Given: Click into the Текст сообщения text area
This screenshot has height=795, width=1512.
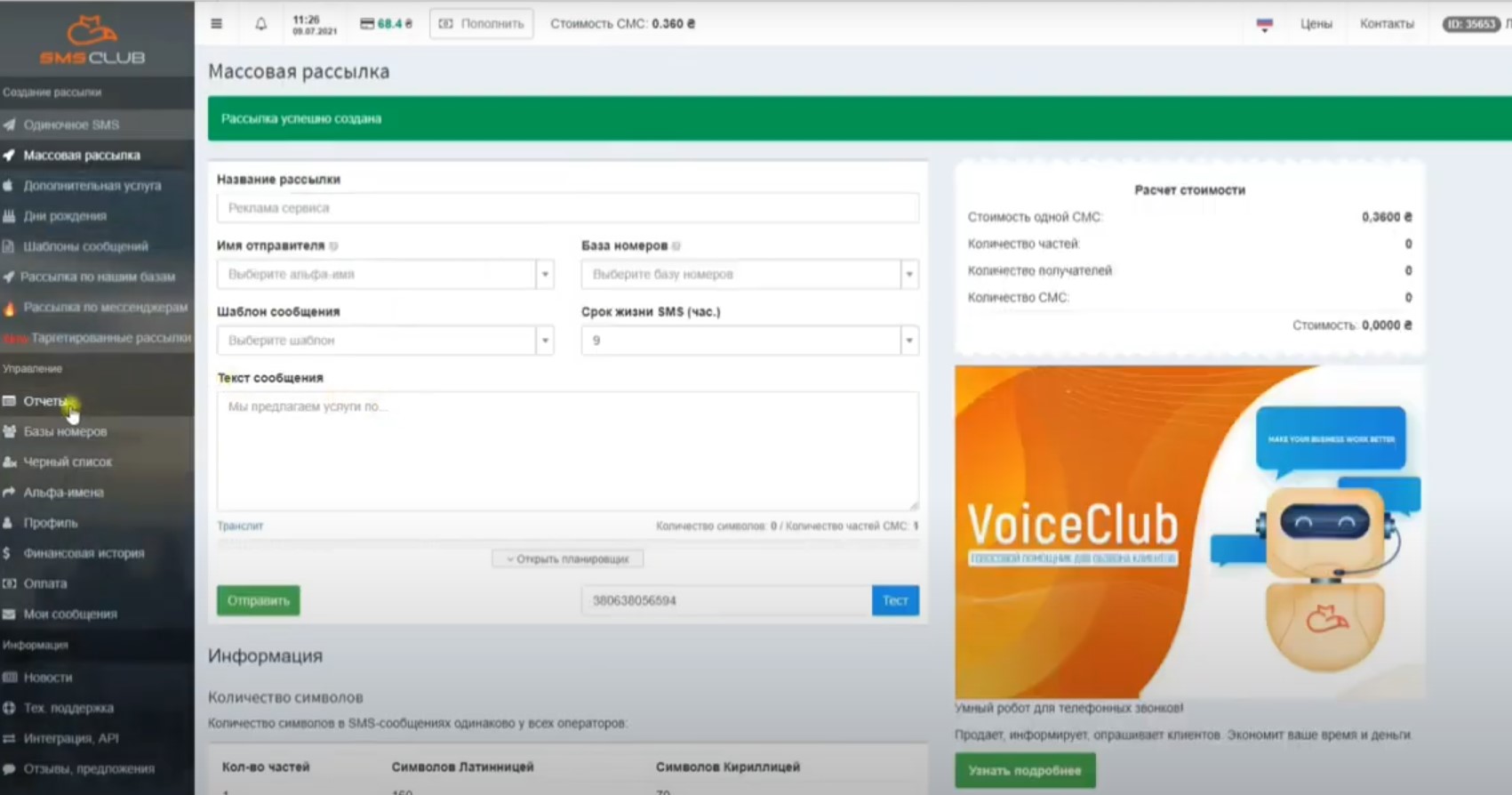Looking at the screenshot, I should point(567,451).
